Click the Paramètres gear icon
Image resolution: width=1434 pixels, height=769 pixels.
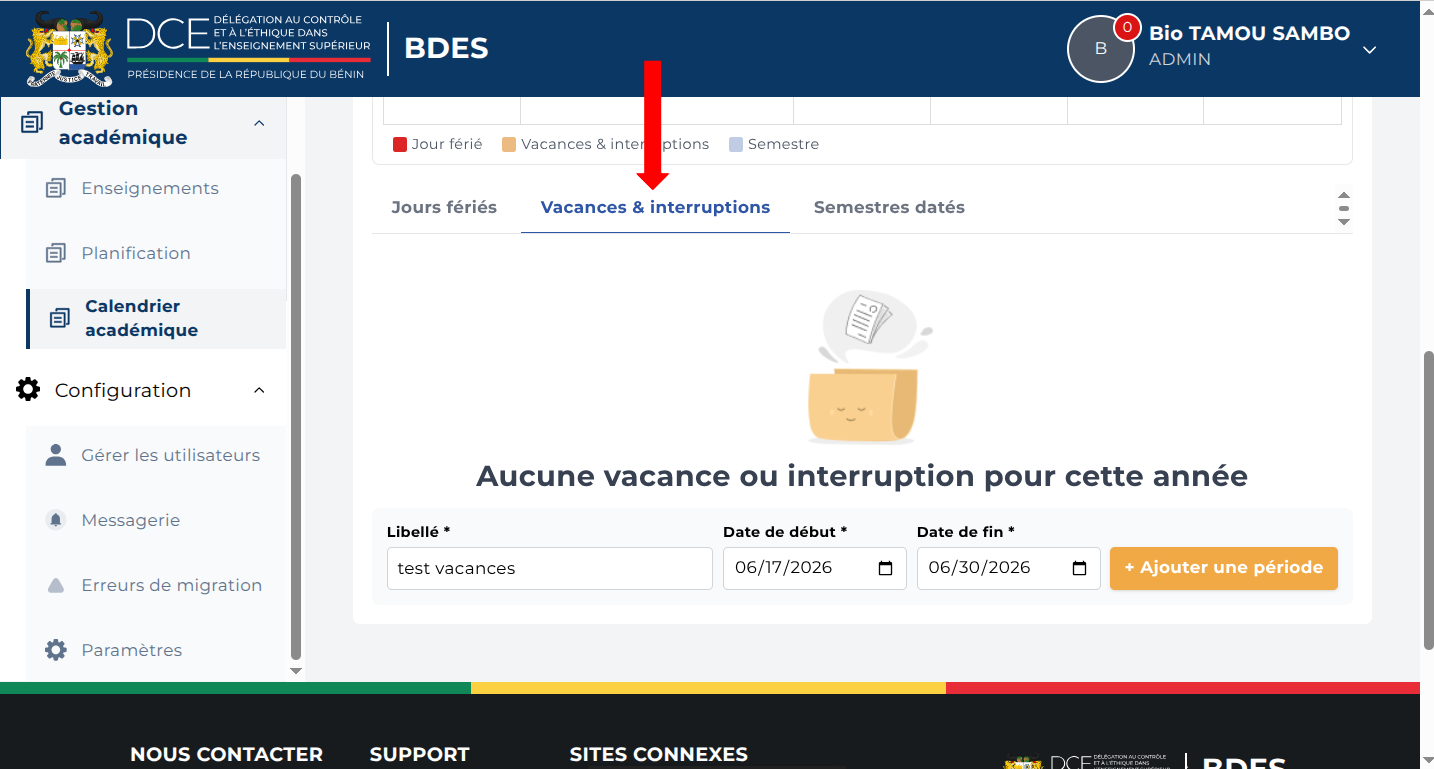pos(56,650)
